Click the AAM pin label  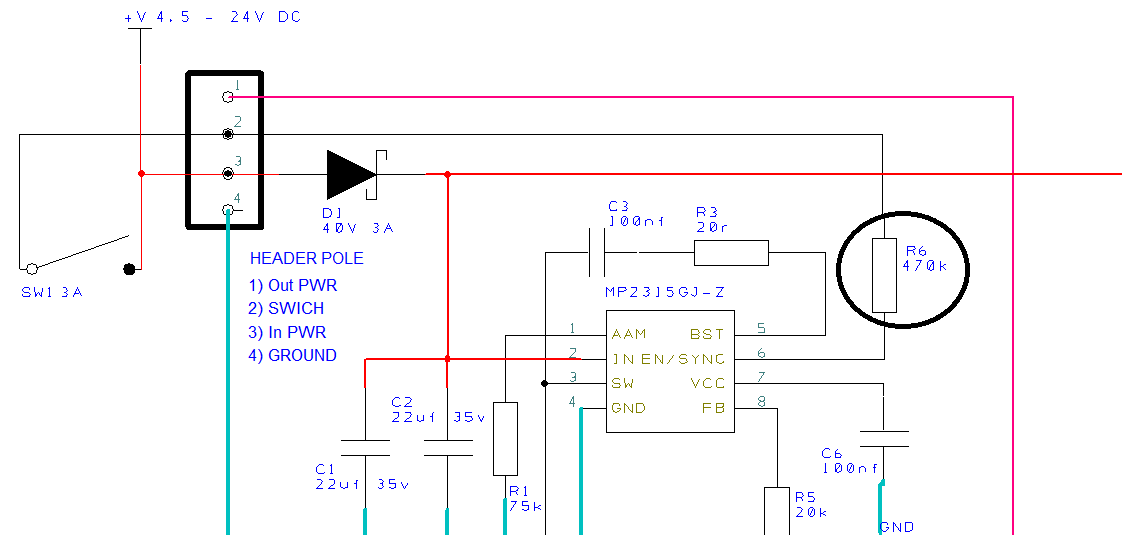tap(629, 334)
